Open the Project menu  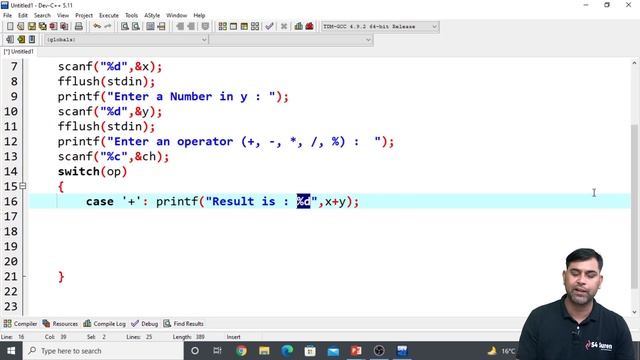[84, 16]
